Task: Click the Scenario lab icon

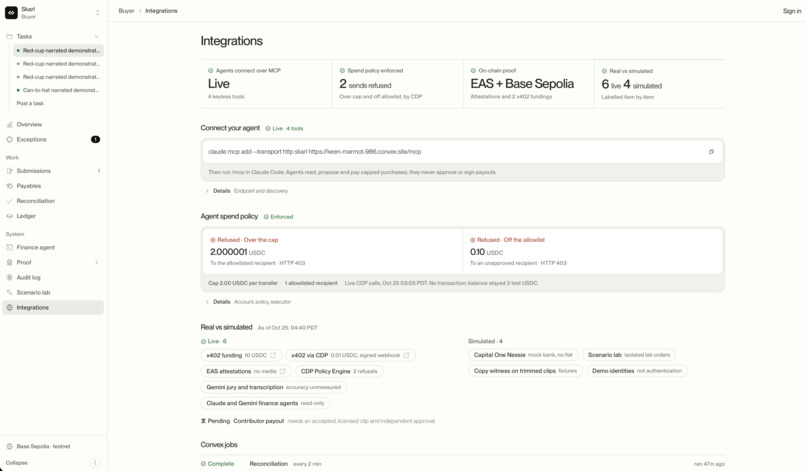Action: [x=9, y=293]
